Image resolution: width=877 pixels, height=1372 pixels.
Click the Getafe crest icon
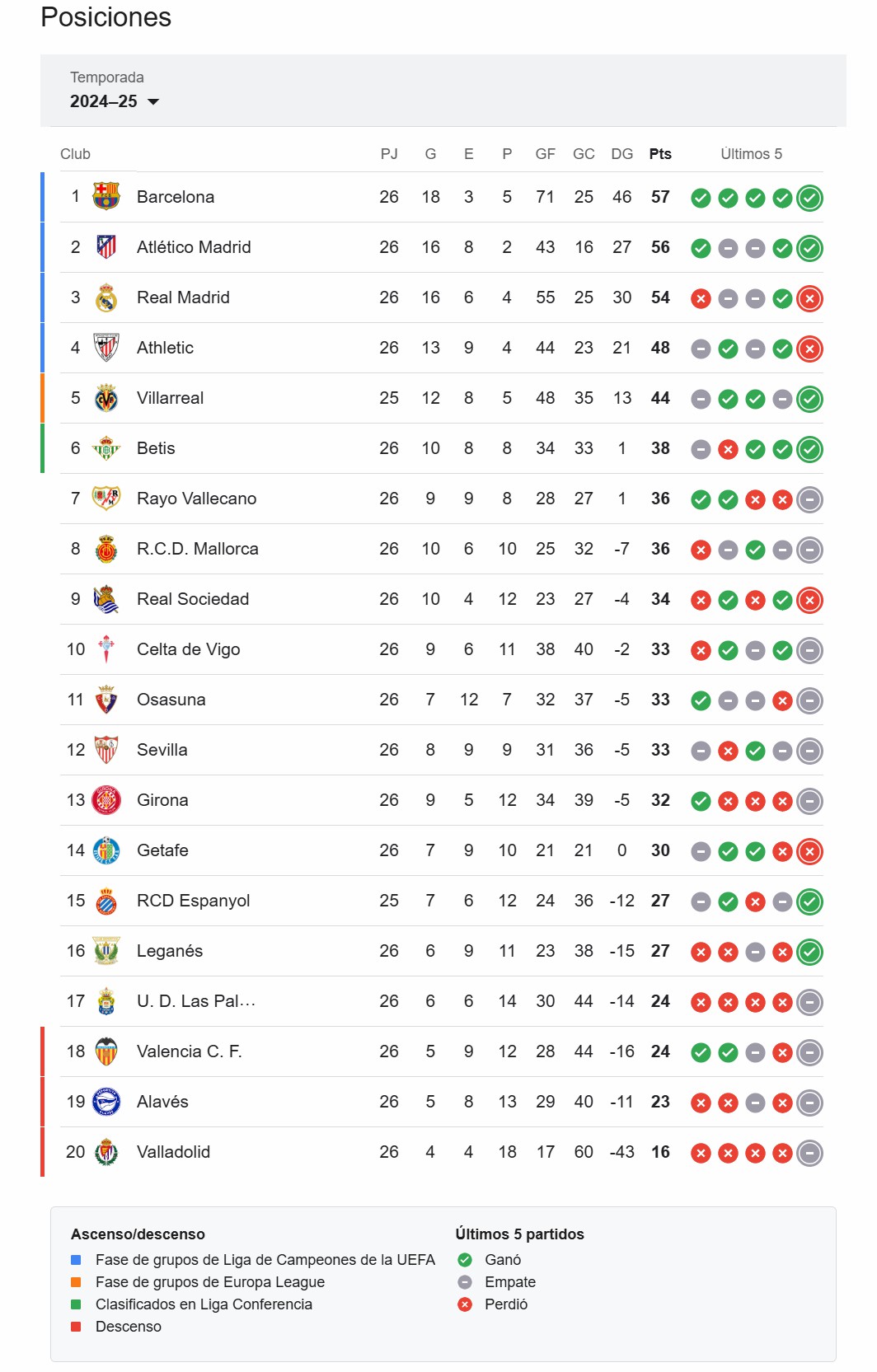[x=106, y=850]
